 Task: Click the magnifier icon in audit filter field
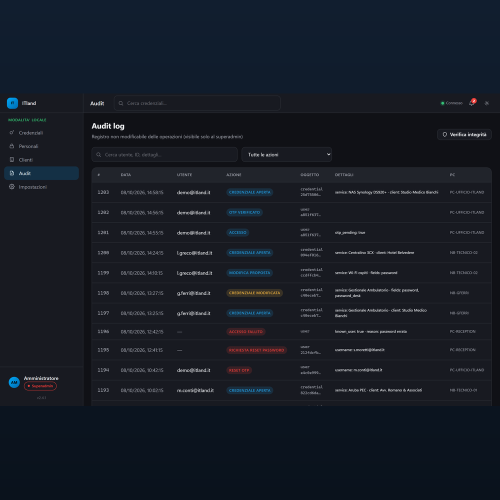pyautogui.click(x=99, y=155)
